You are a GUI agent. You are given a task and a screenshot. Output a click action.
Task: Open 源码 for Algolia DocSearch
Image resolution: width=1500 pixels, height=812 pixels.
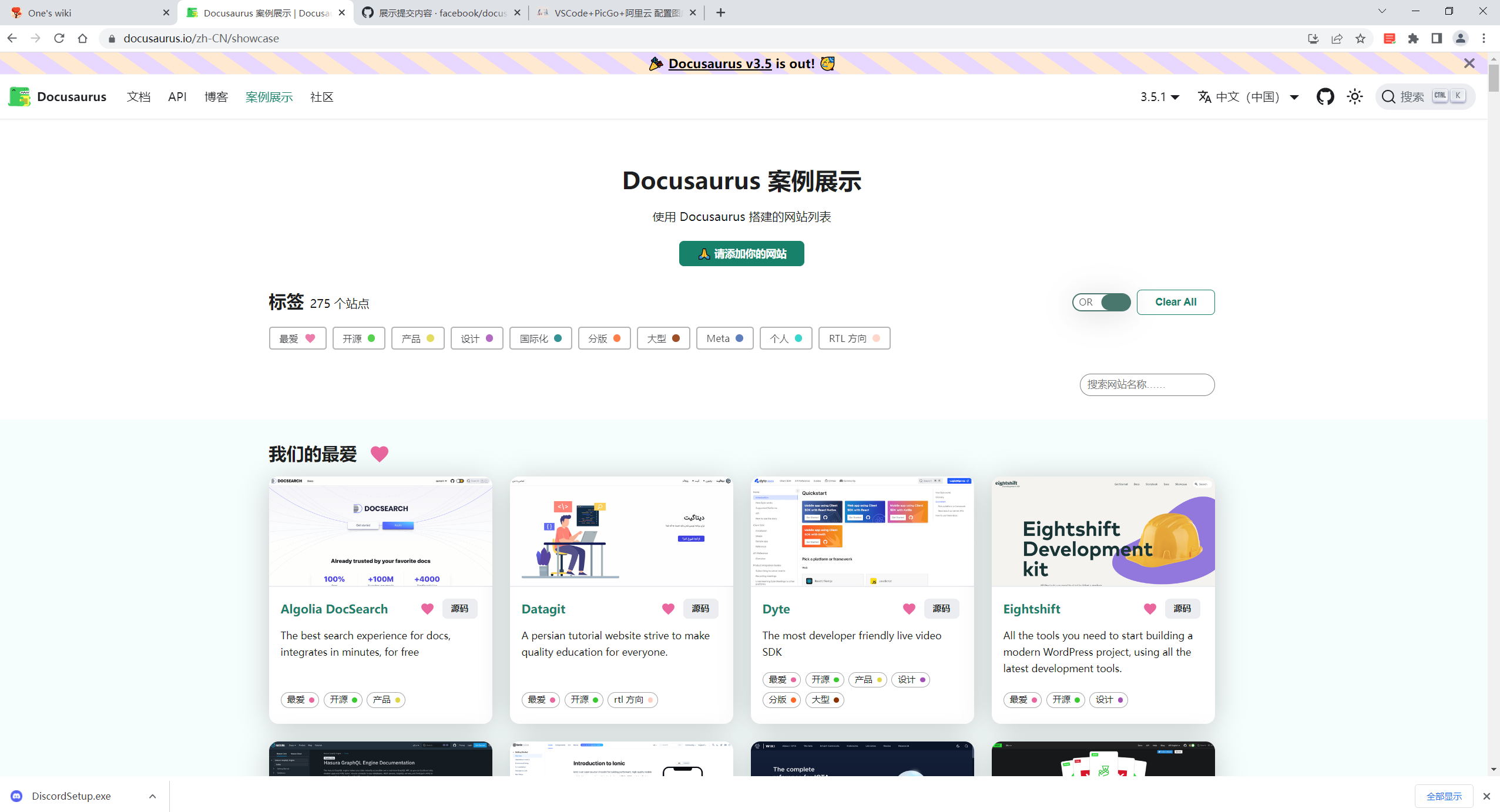pos(459,609)
